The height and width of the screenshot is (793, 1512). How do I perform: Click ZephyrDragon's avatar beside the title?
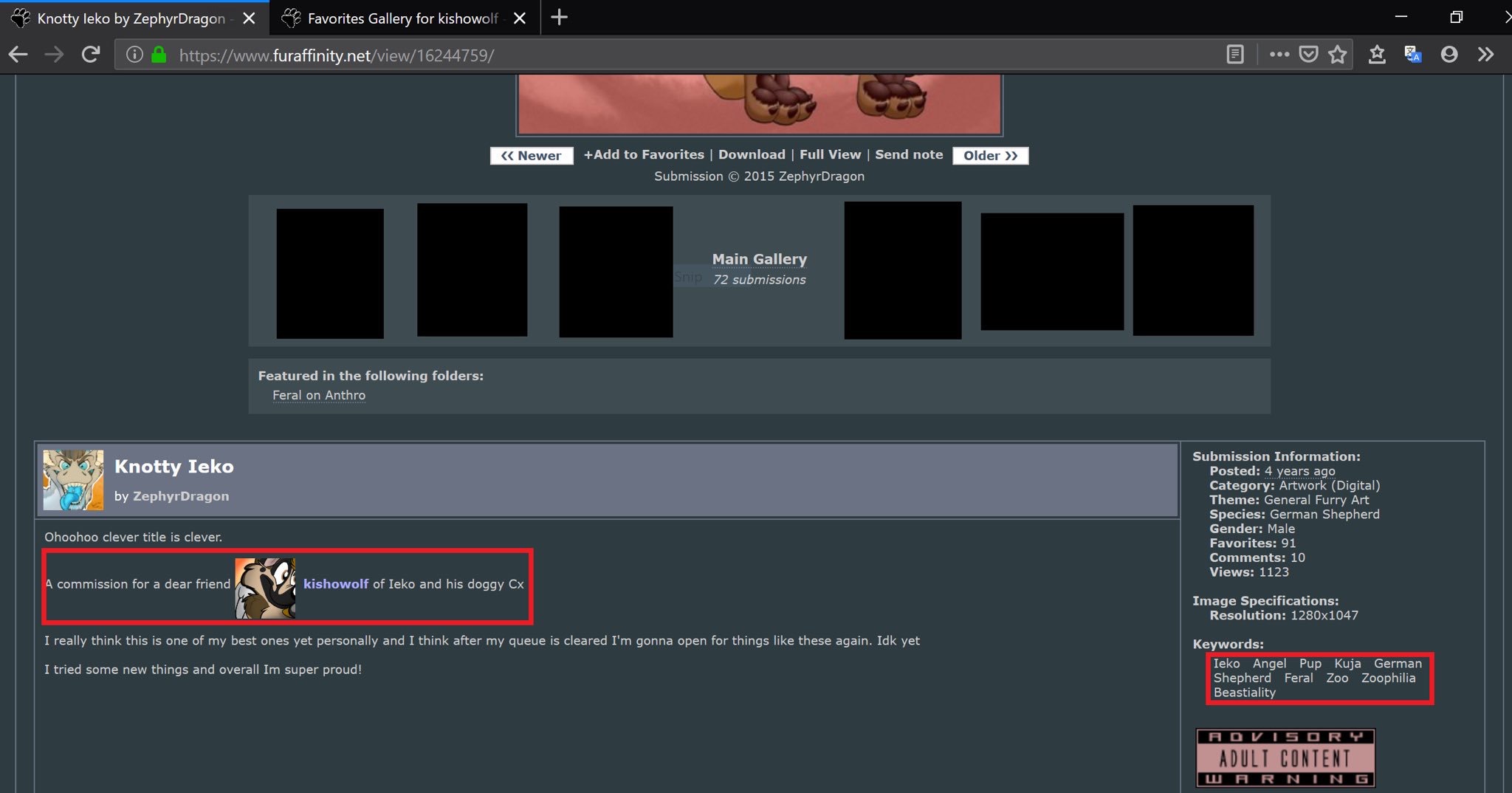click(73, 480)
